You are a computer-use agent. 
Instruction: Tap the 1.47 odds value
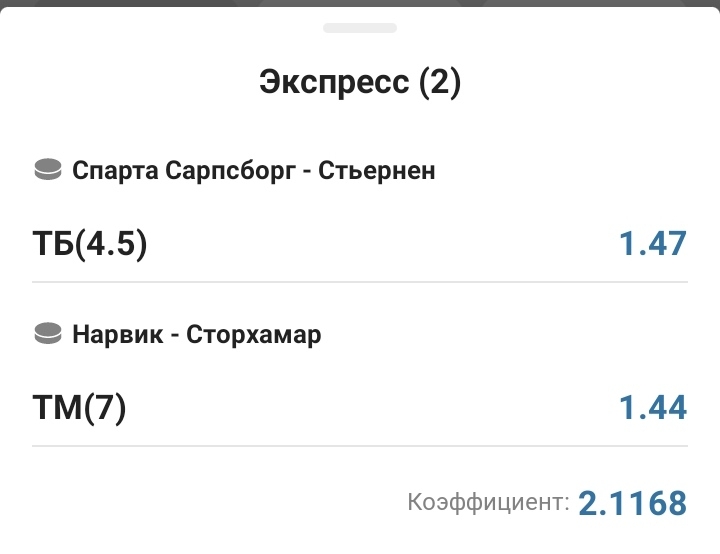point(653,243)
